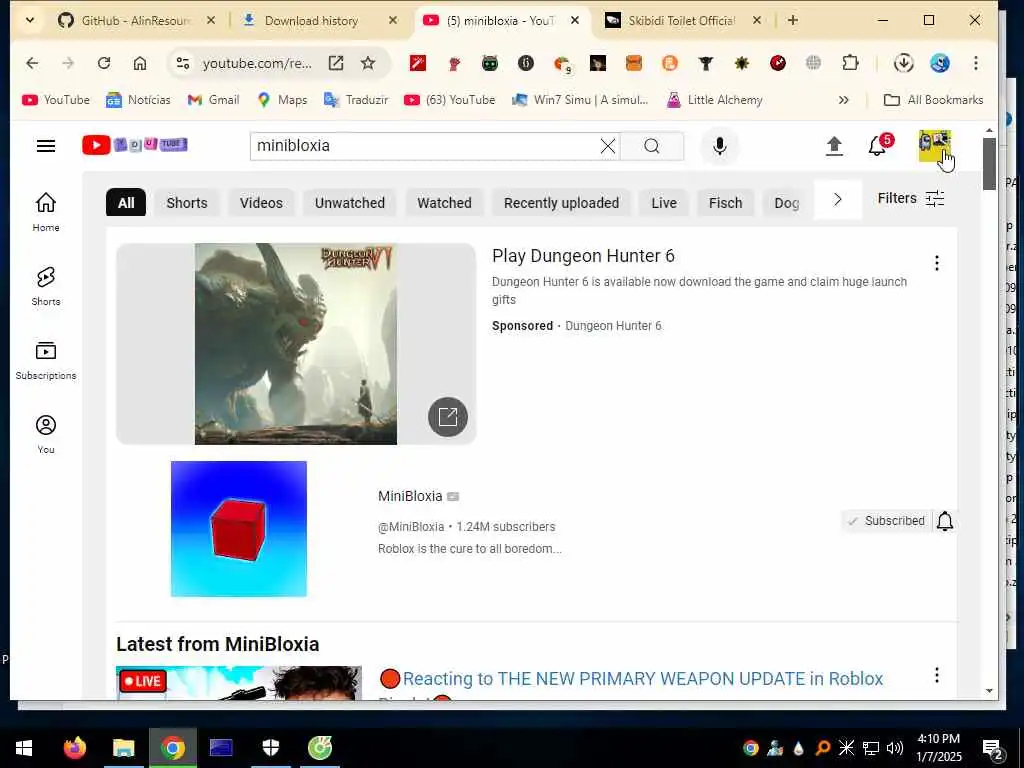Screen dimensions: 1024x768
Task: Open Play Dungeon Hunter 6 ad title
Action: [x=583, y=256]
